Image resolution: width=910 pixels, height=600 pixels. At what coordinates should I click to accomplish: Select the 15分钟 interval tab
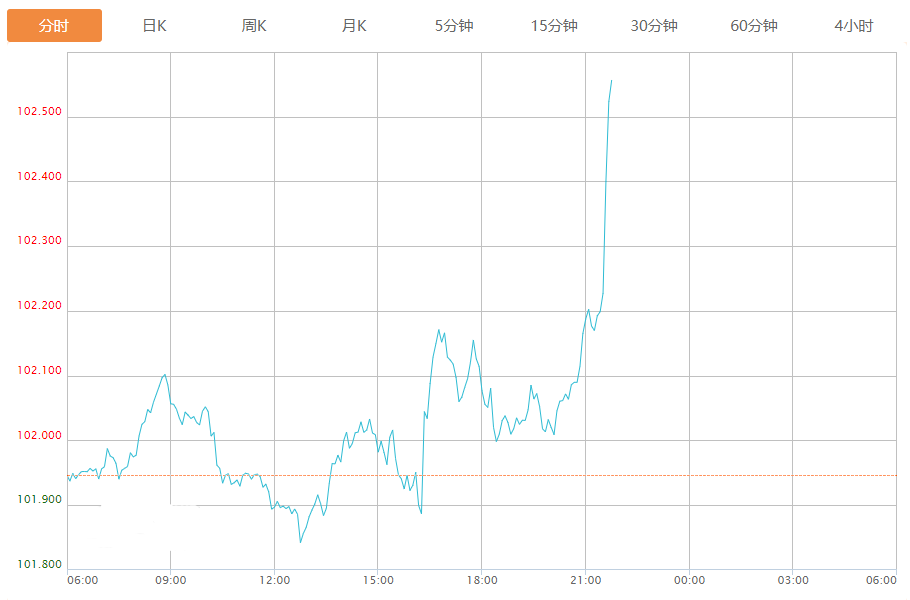coord(554,26)
